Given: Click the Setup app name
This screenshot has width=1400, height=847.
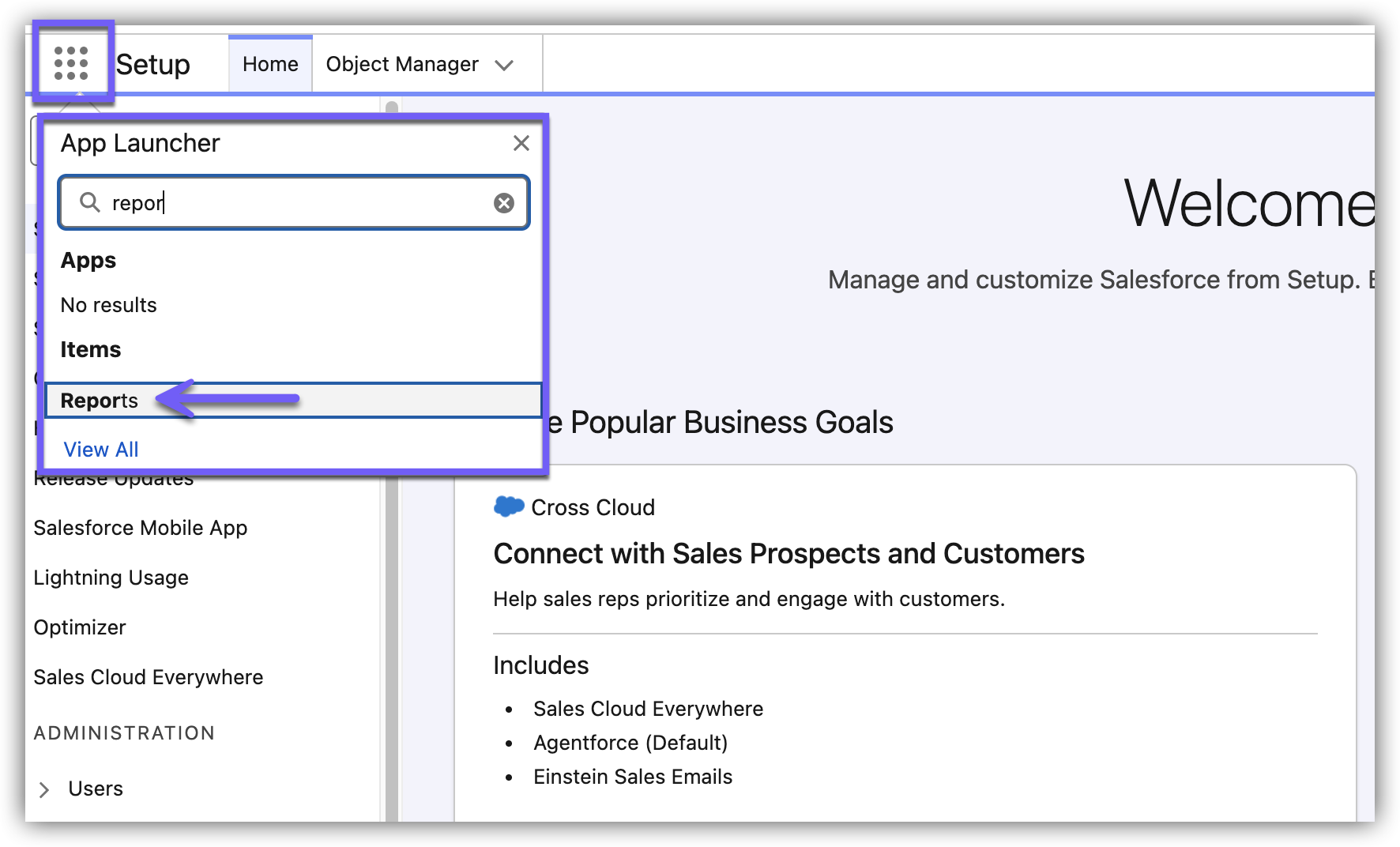Looking at the screenshot, I should tap(153, 64).
